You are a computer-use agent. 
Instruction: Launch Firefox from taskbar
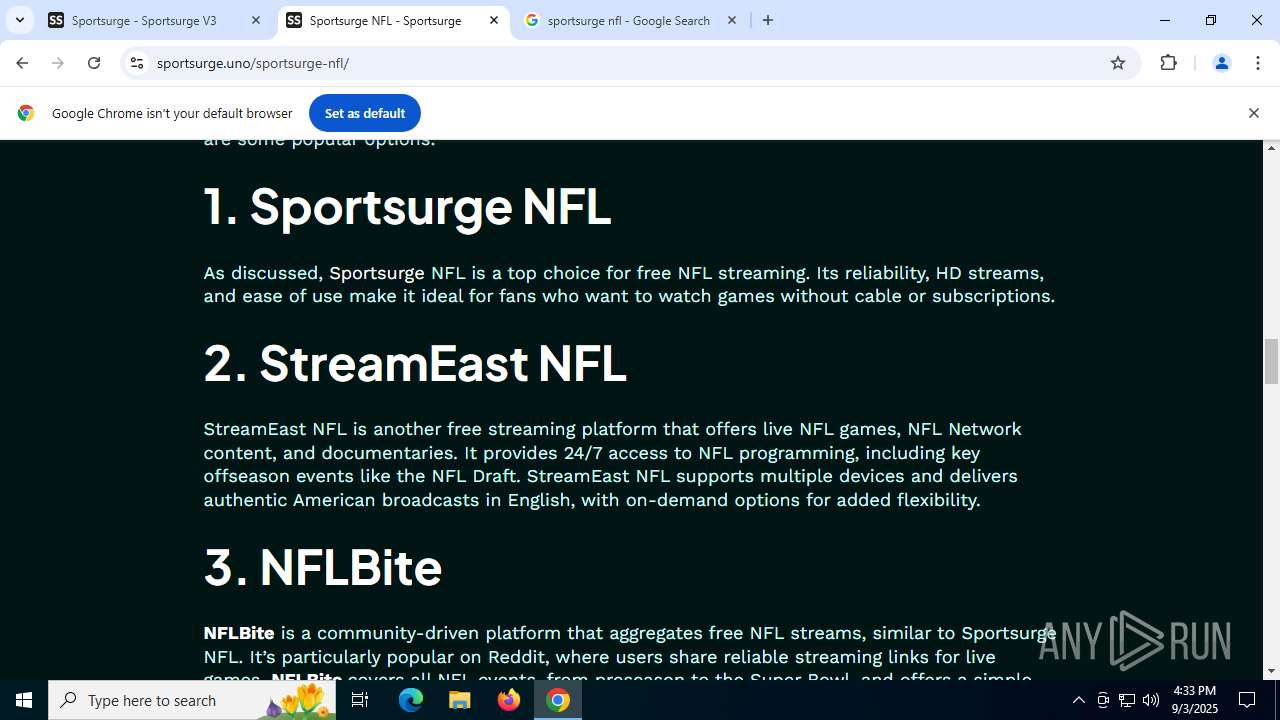[x=509, y=700]
